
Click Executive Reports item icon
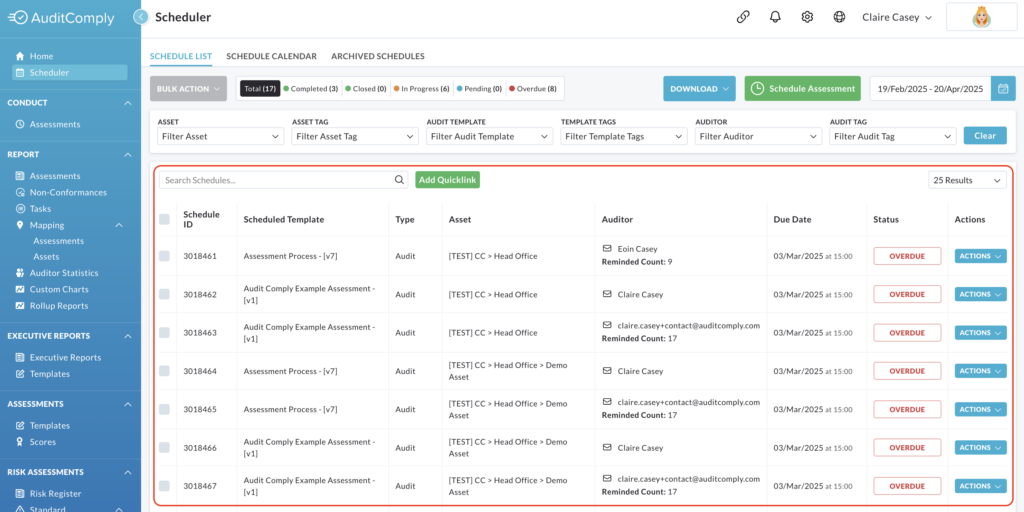pos(20,358)
